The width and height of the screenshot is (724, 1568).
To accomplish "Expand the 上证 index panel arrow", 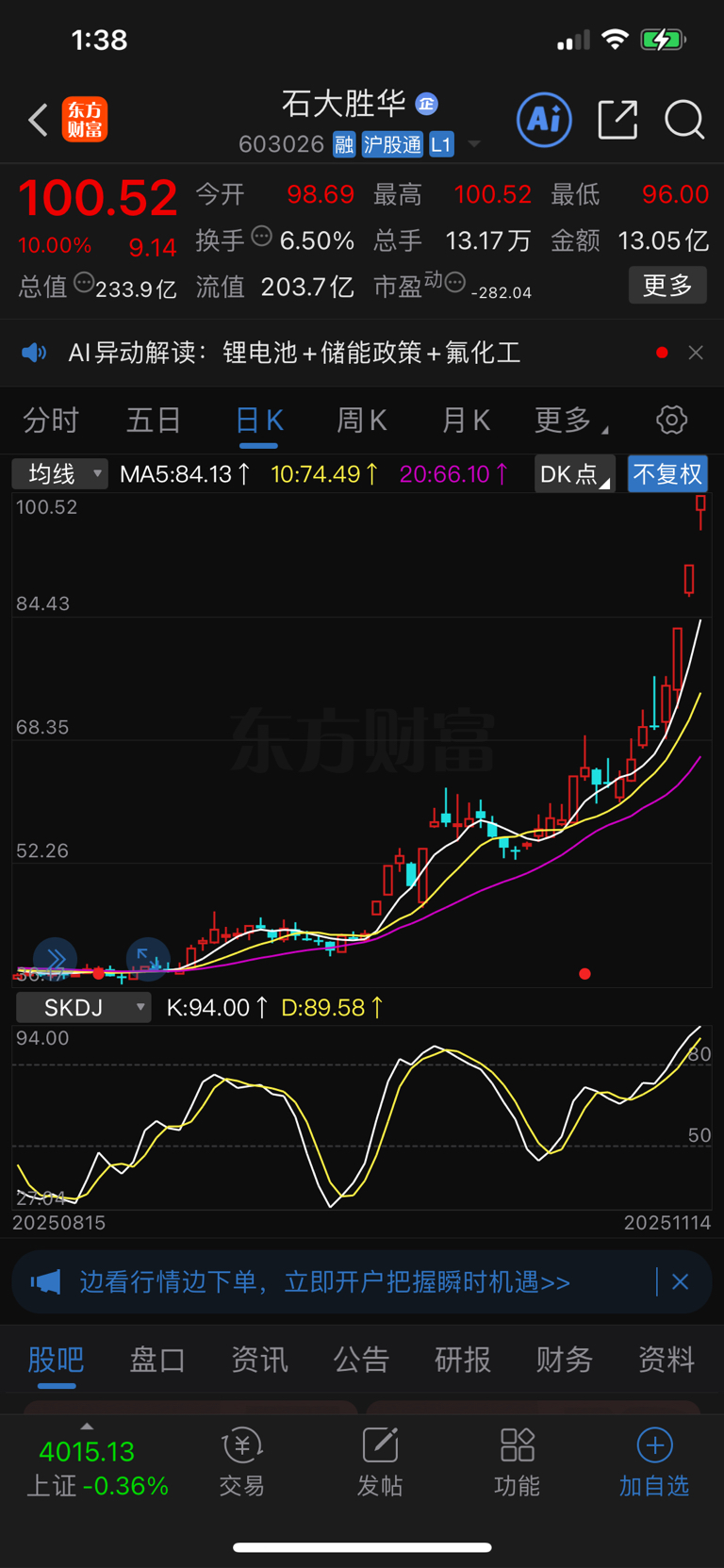I will pos(87,1427).
